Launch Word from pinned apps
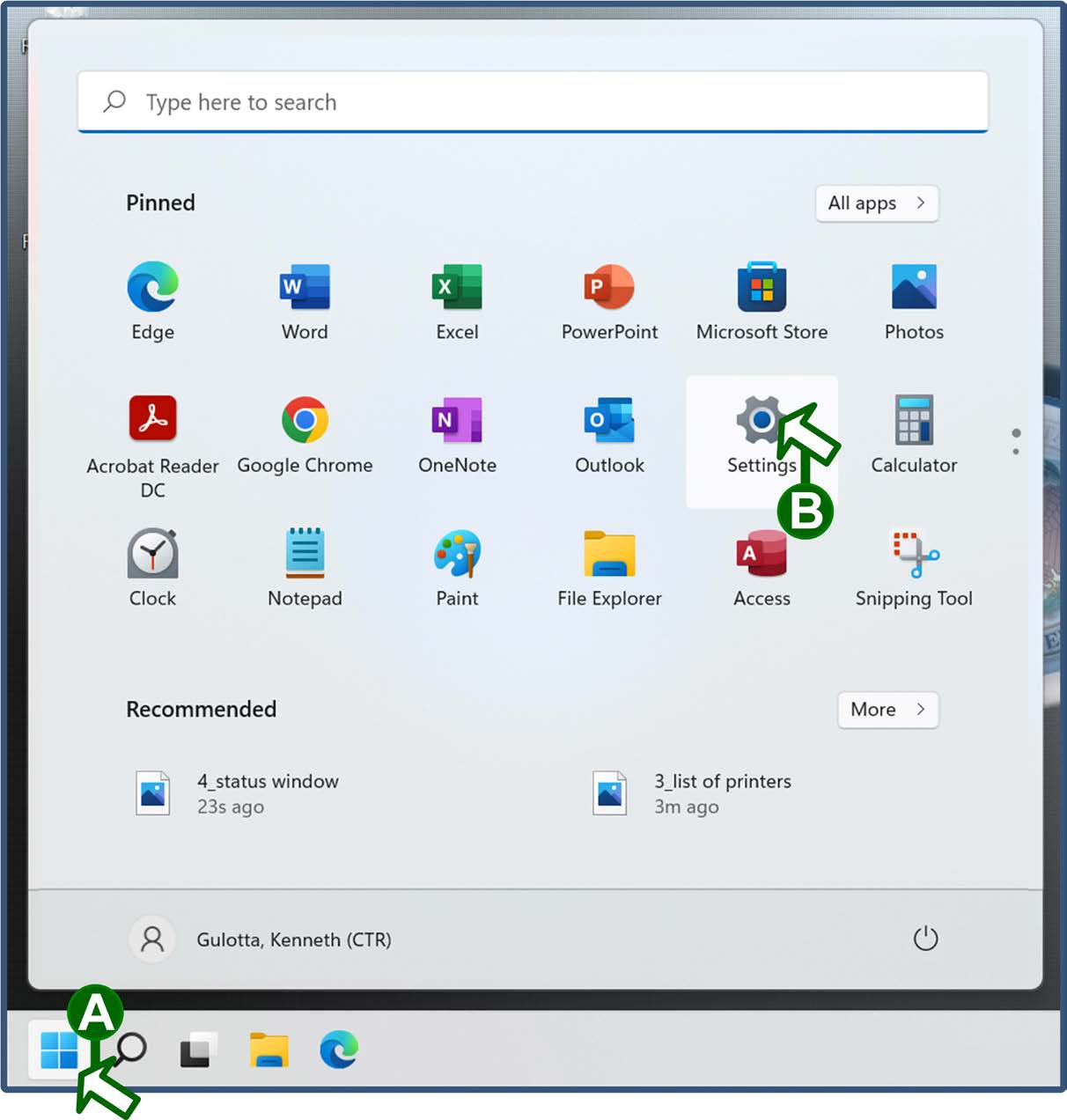This screenshot has width=1067, height=1120. point(305,302)
